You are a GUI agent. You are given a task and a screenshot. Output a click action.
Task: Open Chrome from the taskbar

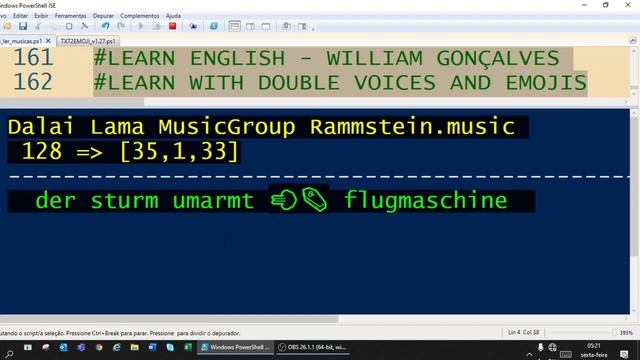pyautogui.click(x=99, y=347)
